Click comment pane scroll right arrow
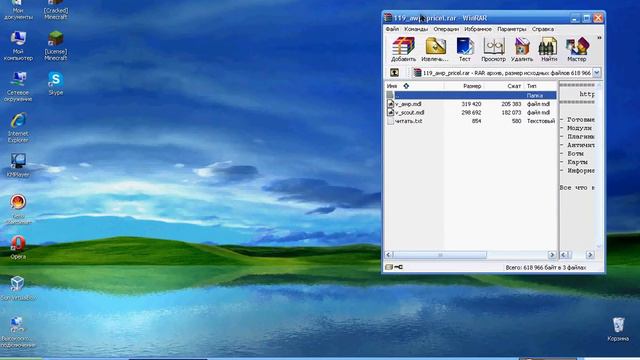The image size is (640, 360). (x=590, y=255)
